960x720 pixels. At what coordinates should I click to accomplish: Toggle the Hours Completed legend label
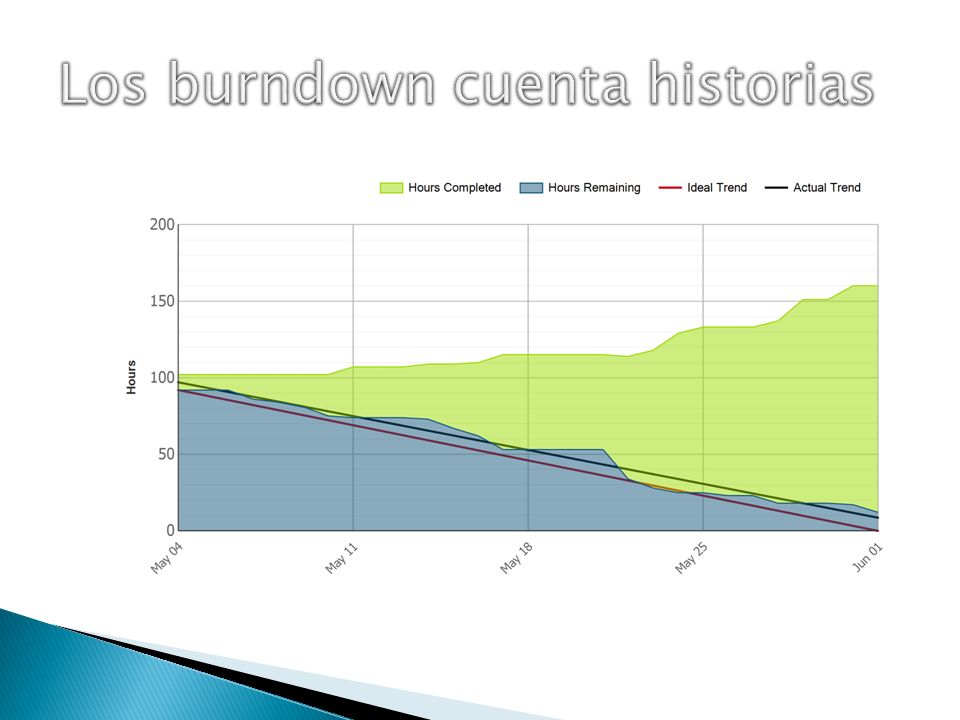454,188
